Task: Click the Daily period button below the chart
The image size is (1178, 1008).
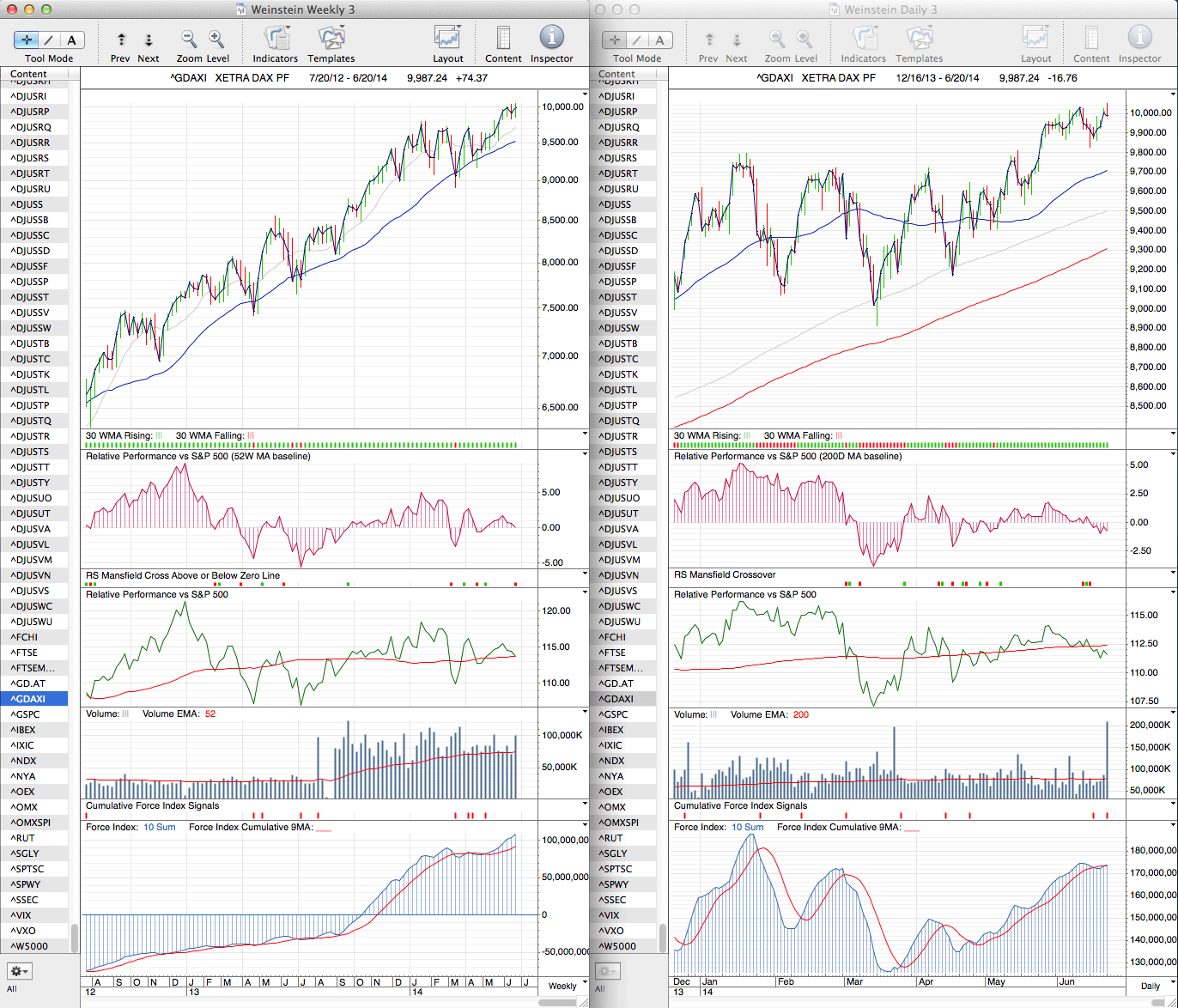Action: tap(1150, 986)
